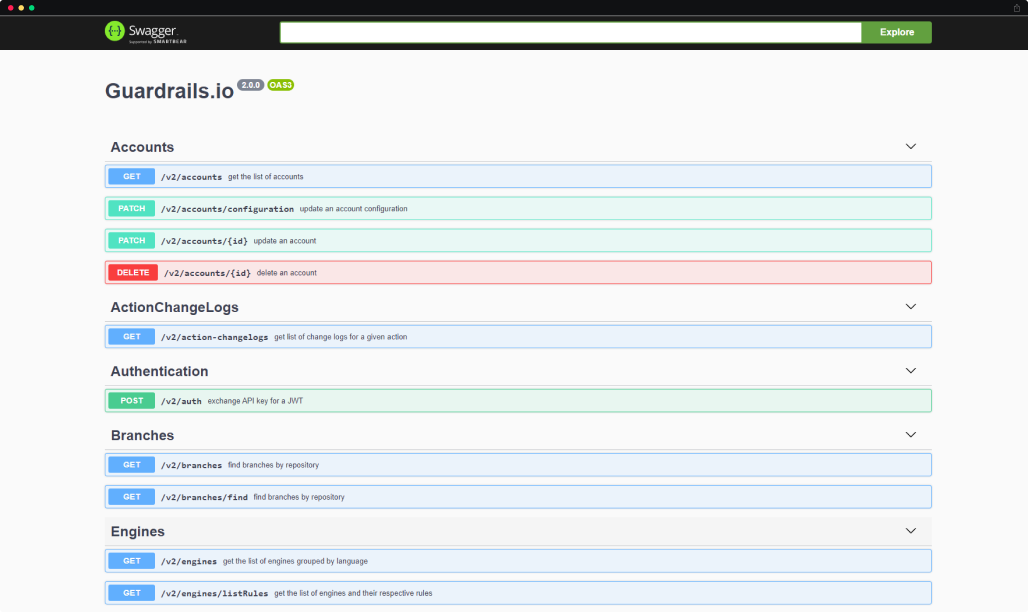Collapse the Authentication section chevron
Screen dimensions: 1028x612
(911, 370)
